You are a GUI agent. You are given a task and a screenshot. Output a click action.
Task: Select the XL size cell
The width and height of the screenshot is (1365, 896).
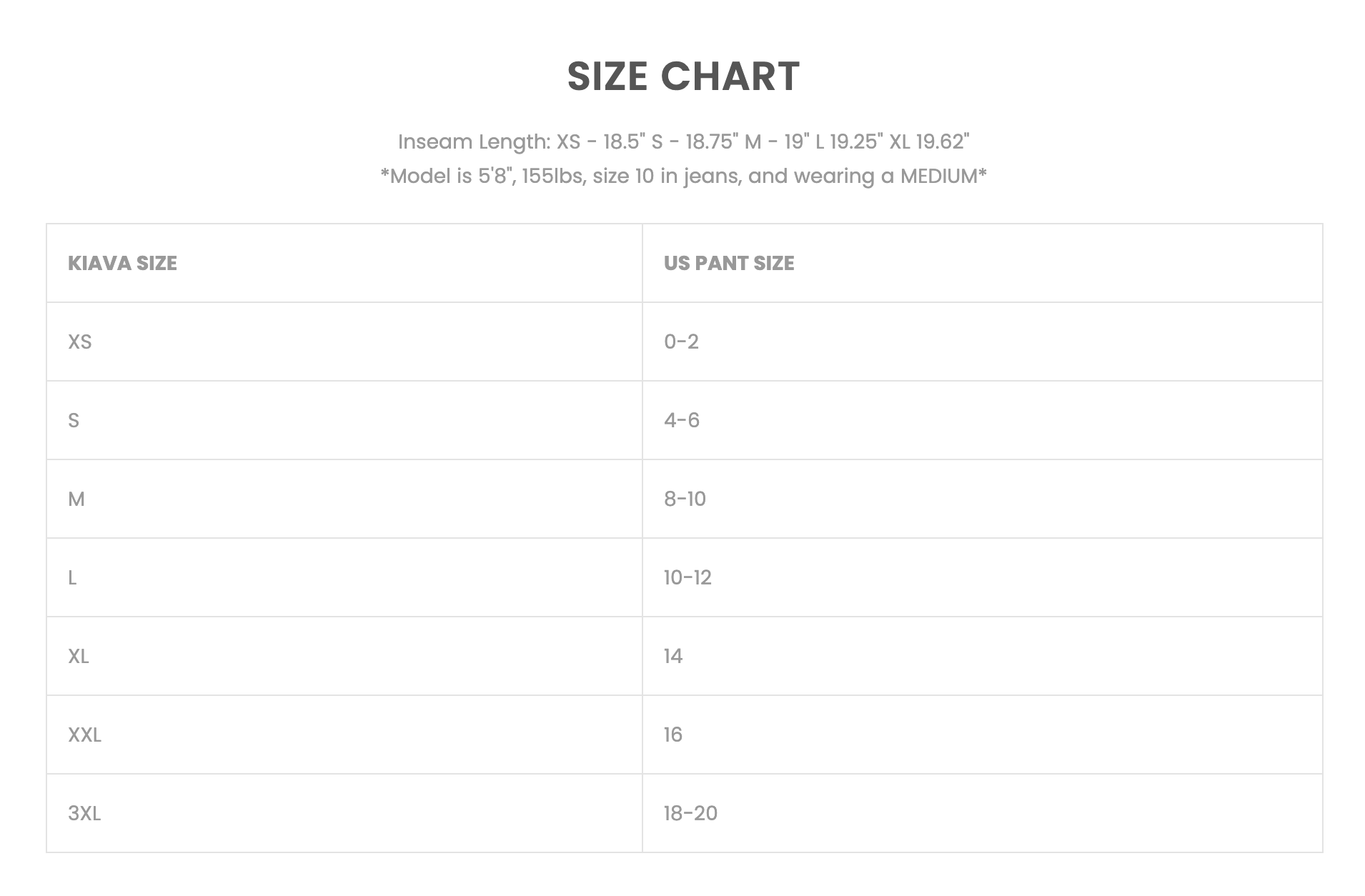click(x=79, y=656)
